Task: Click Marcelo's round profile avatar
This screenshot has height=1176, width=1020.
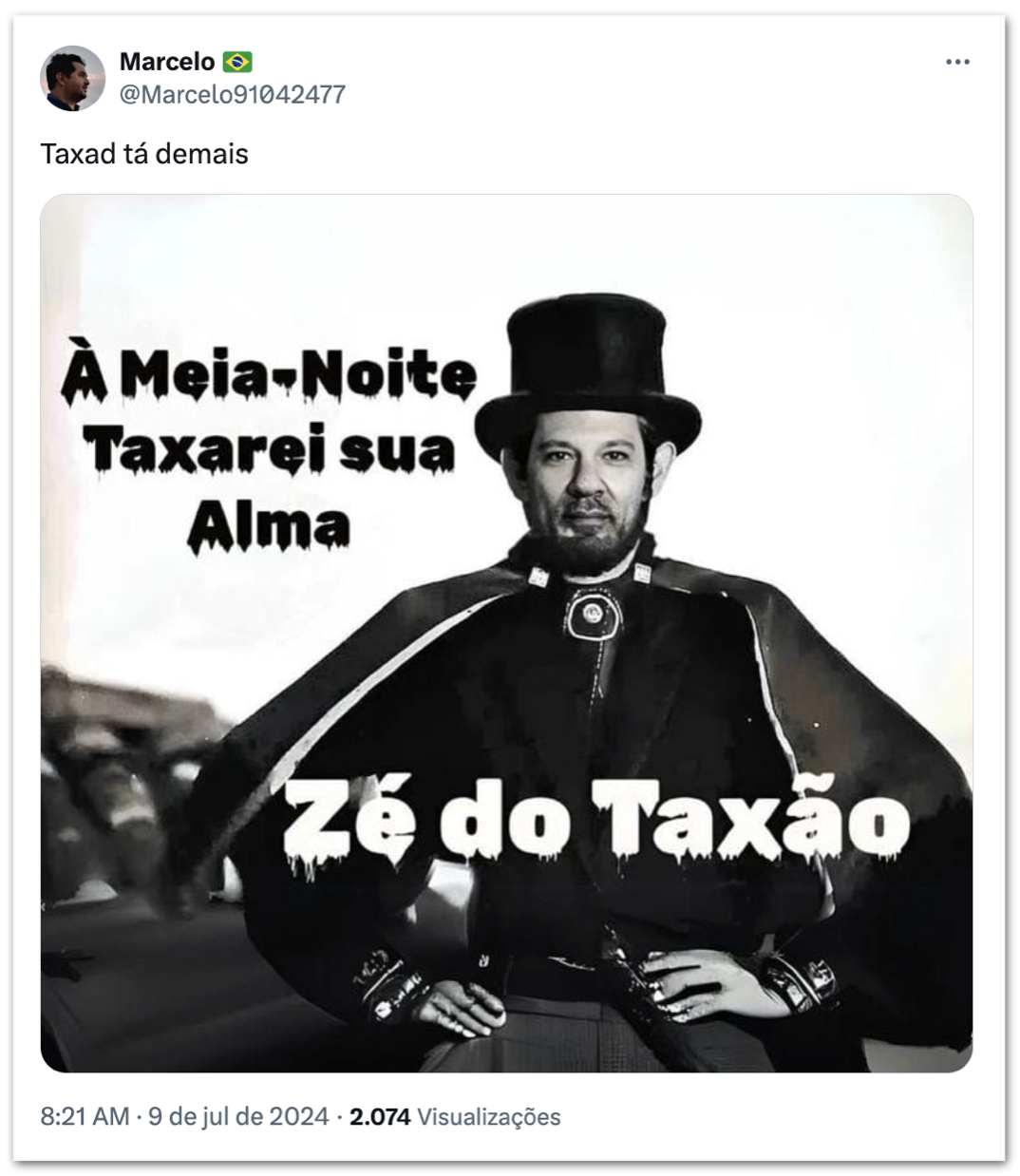Action: click(x=73, y=78)
